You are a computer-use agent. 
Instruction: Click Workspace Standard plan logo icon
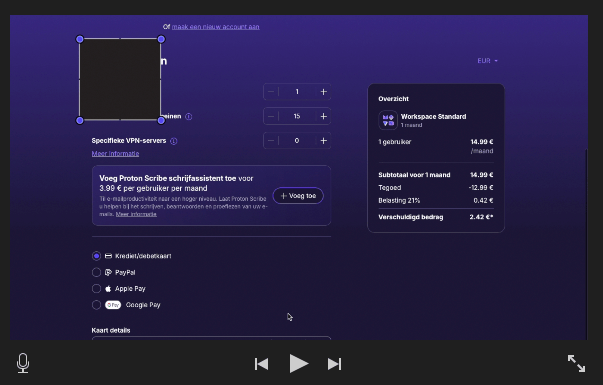point(388,120)
